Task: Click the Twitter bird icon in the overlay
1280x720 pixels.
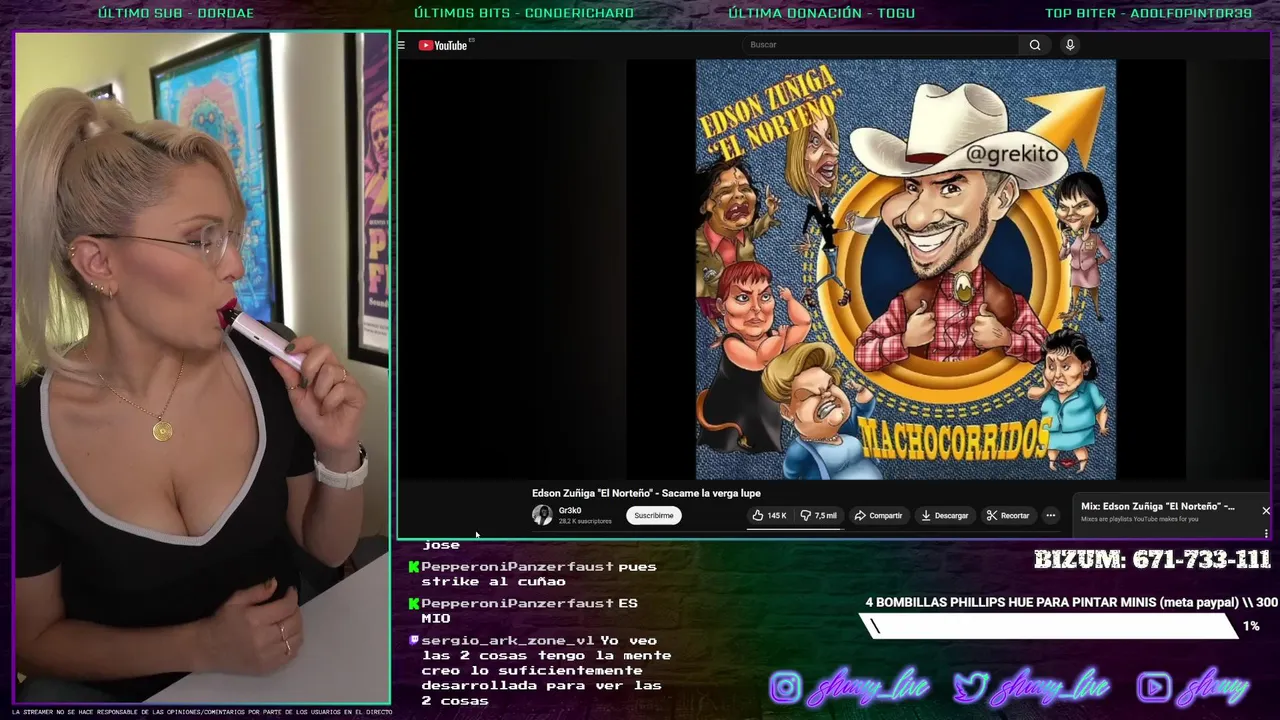Action: [969, 688]
